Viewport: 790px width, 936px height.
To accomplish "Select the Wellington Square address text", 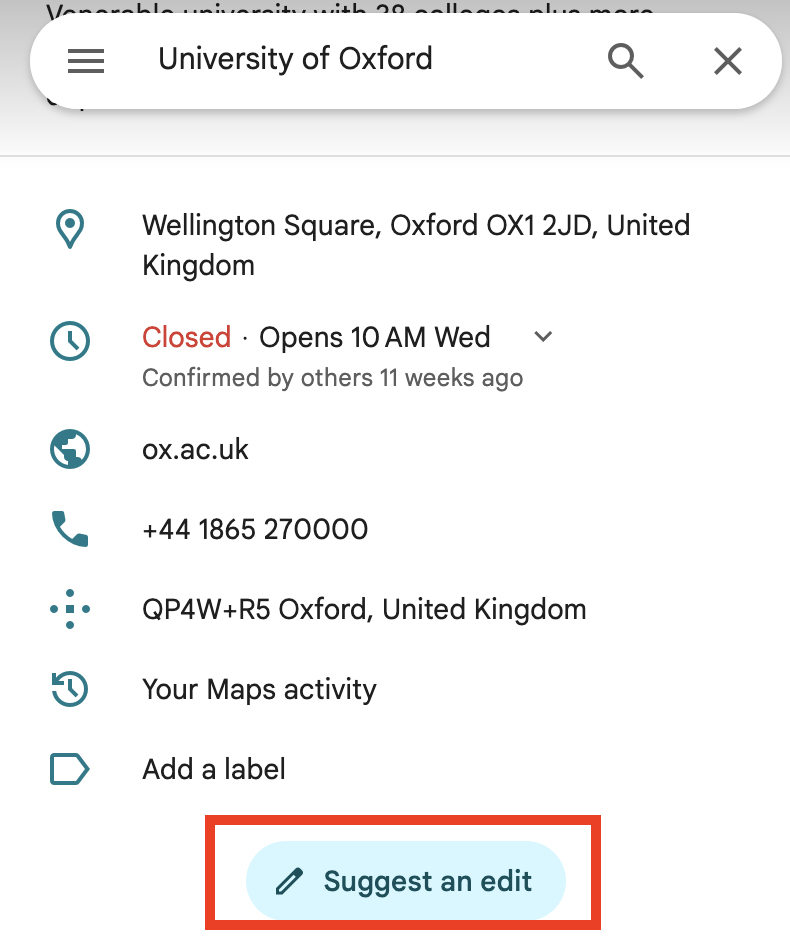I will (416, 245).
